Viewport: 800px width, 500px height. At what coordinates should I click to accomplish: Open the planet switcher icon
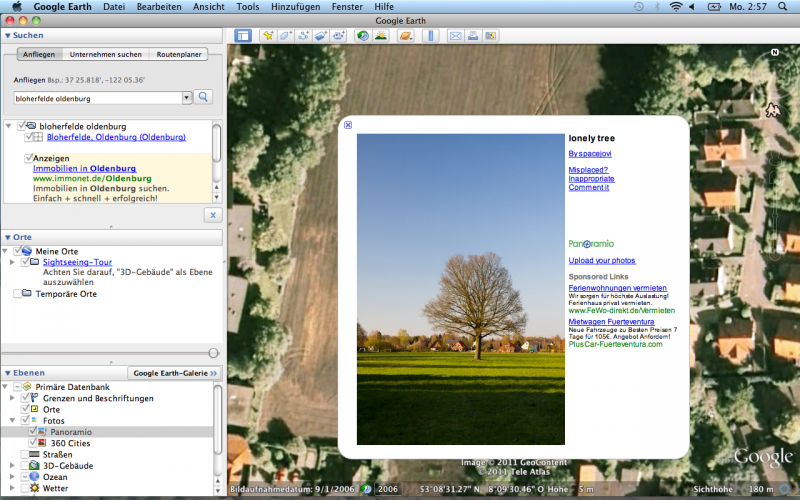(405, 36)
